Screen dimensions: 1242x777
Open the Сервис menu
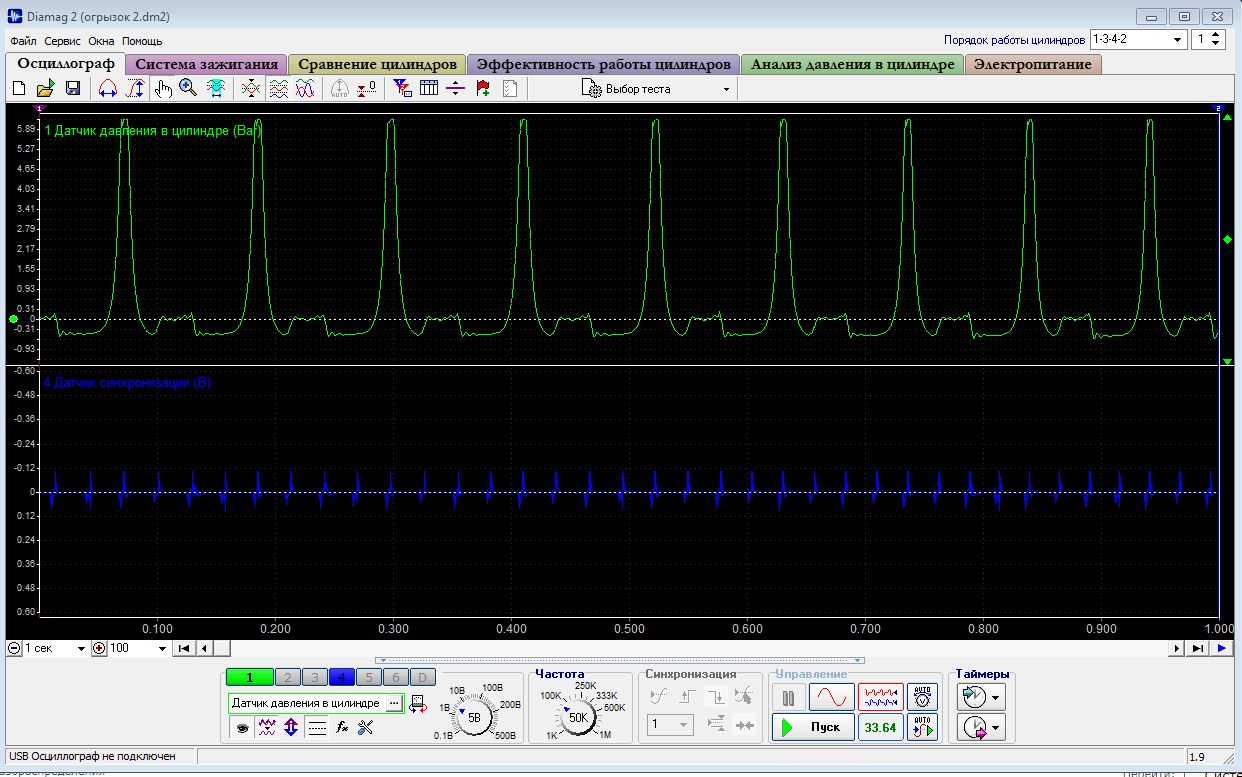coord(63,41)
